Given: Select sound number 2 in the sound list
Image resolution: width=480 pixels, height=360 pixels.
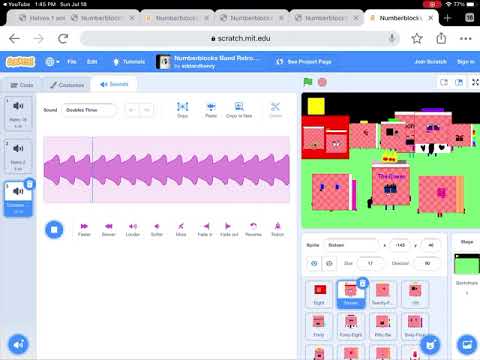Looking at the screenshot, I should (18, 156).
